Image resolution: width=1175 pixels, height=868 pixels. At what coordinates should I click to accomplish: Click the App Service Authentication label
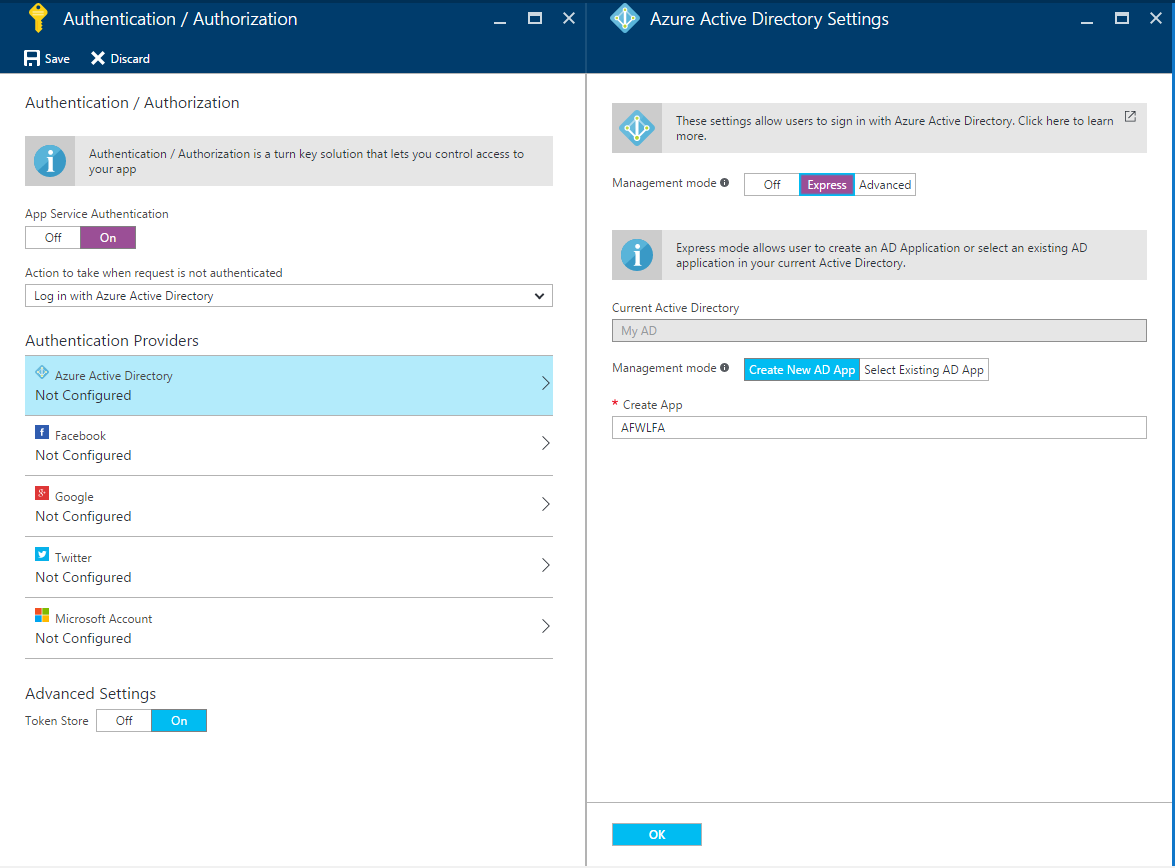[x=97, y=214]
